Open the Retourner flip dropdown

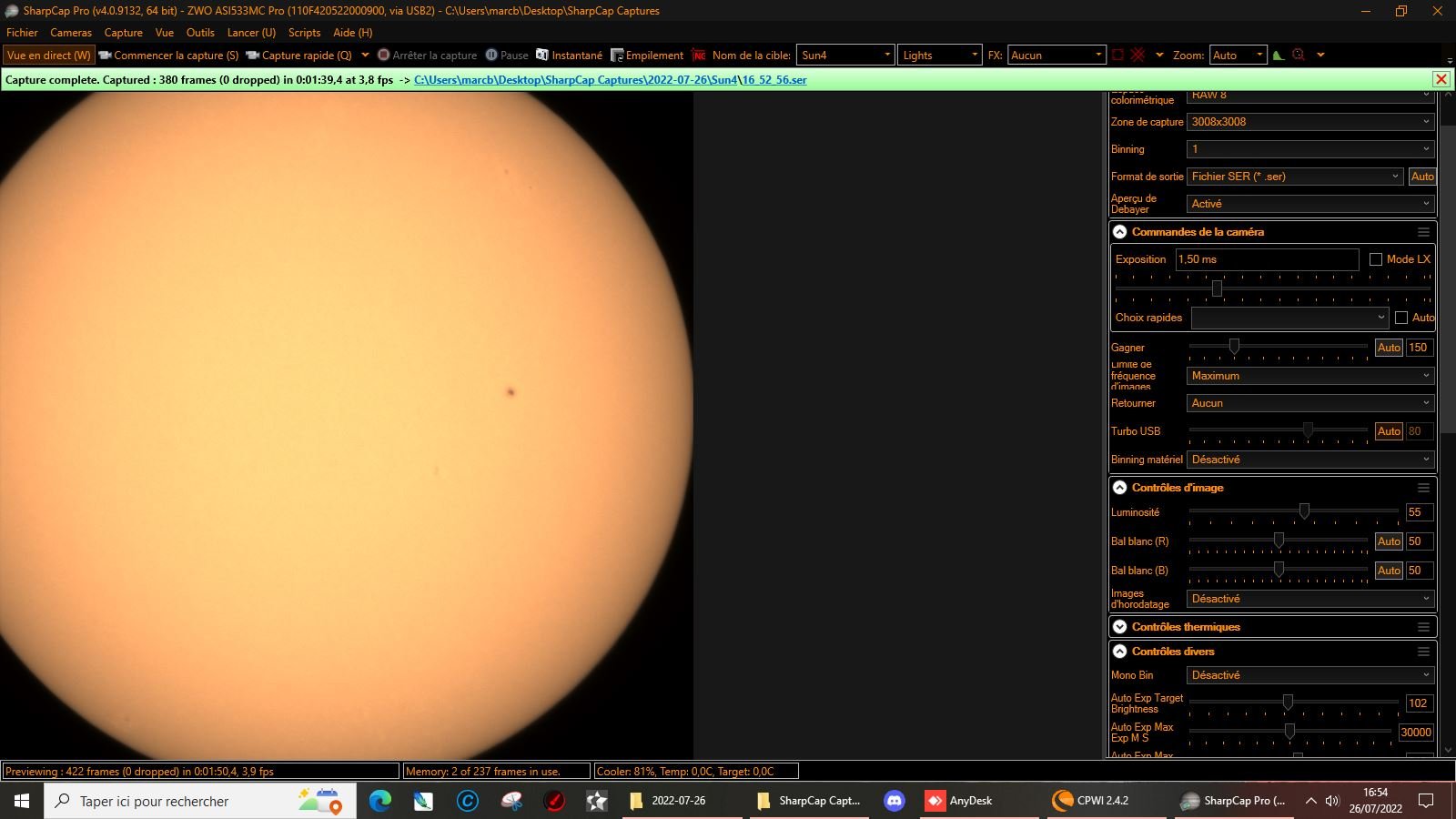coord(1310,403)
